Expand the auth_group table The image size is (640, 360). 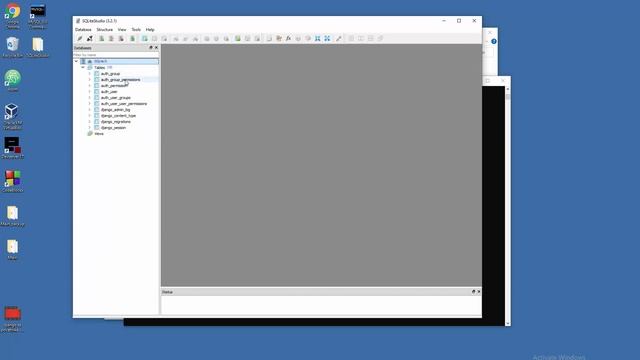(x=90, y=73)
